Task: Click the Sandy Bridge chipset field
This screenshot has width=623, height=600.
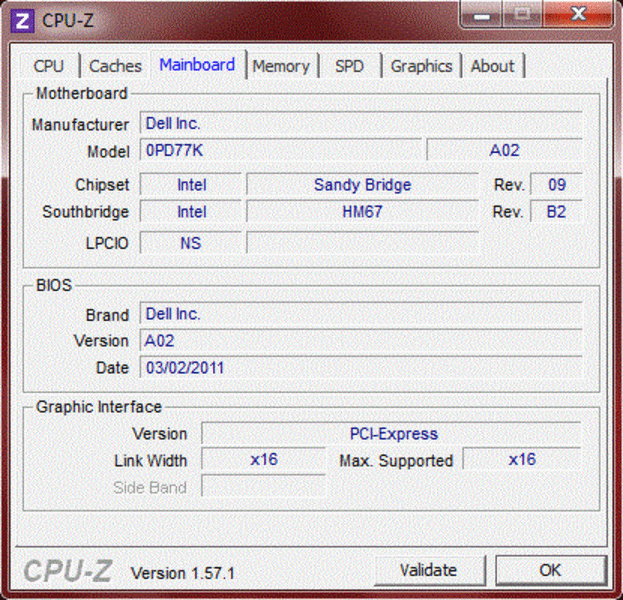Action: 362,185
